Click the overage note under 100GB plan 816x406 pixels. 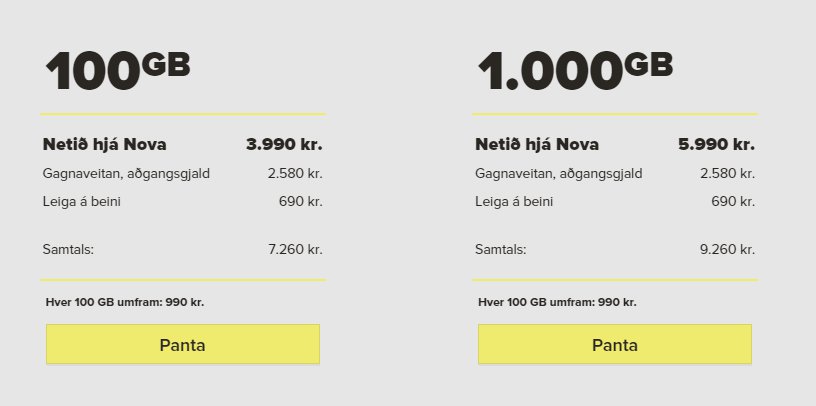pos(125,302)
